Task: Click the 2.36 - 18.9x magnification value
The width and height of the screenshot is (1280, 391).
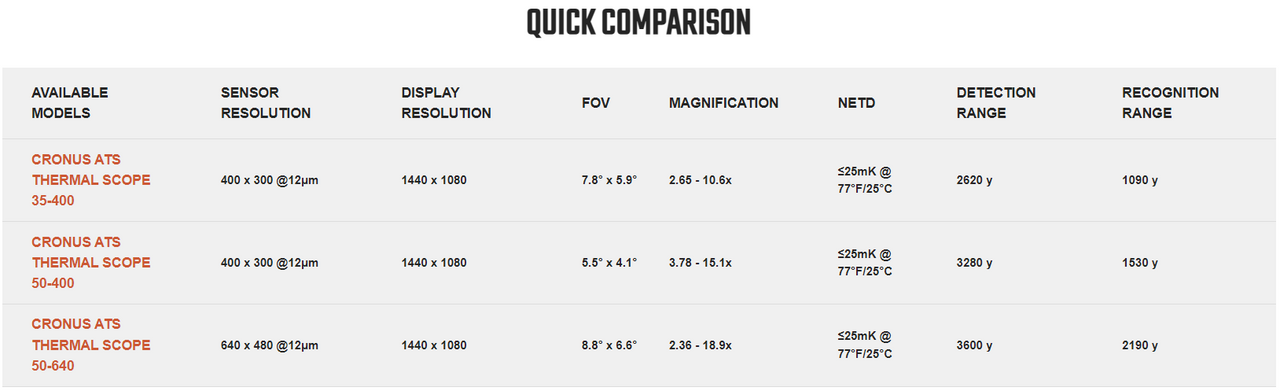Action: pyautogui.click(x=700, y=345)
